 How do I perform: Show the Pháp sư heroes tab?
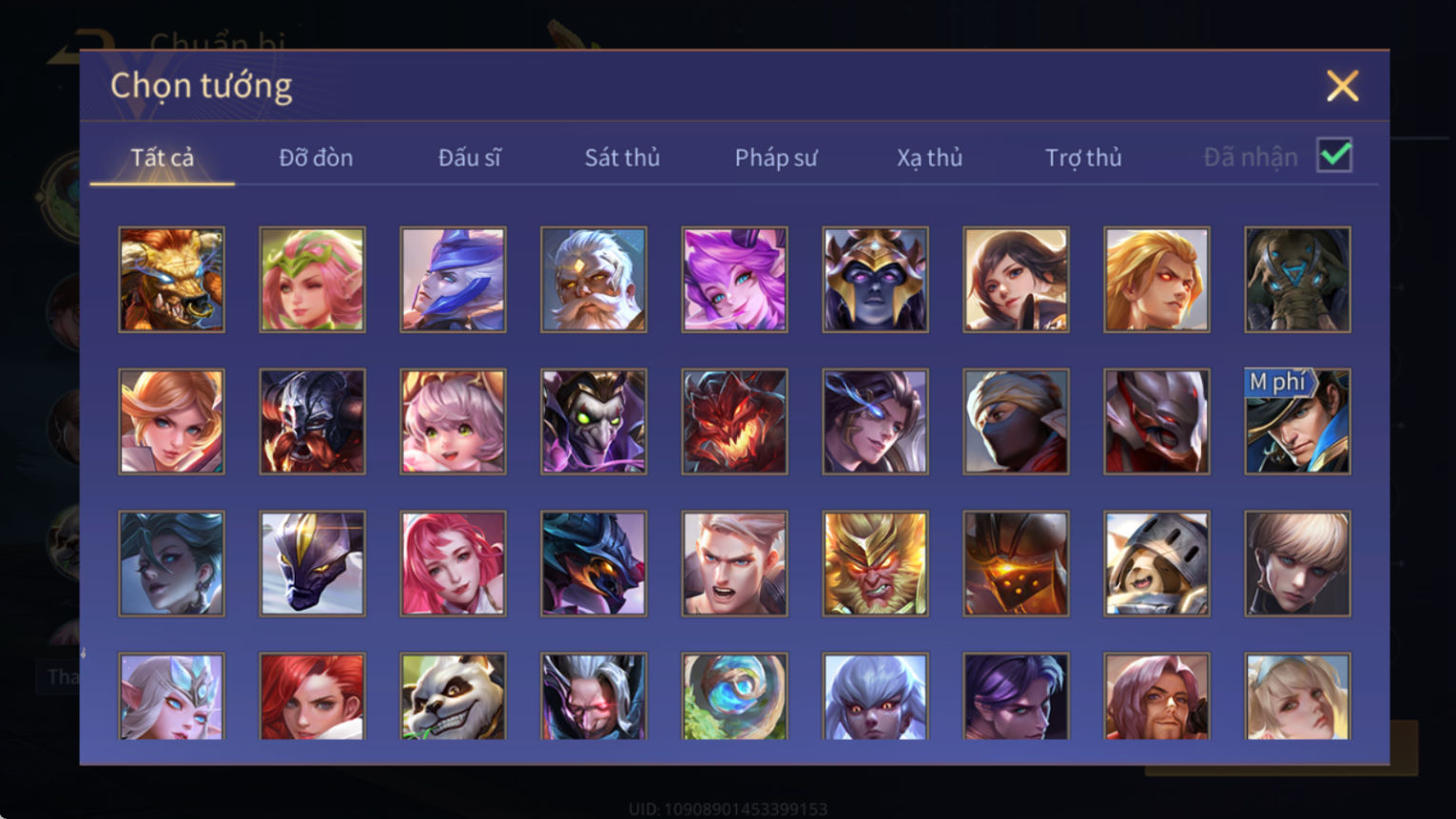(x=776, y=157)
